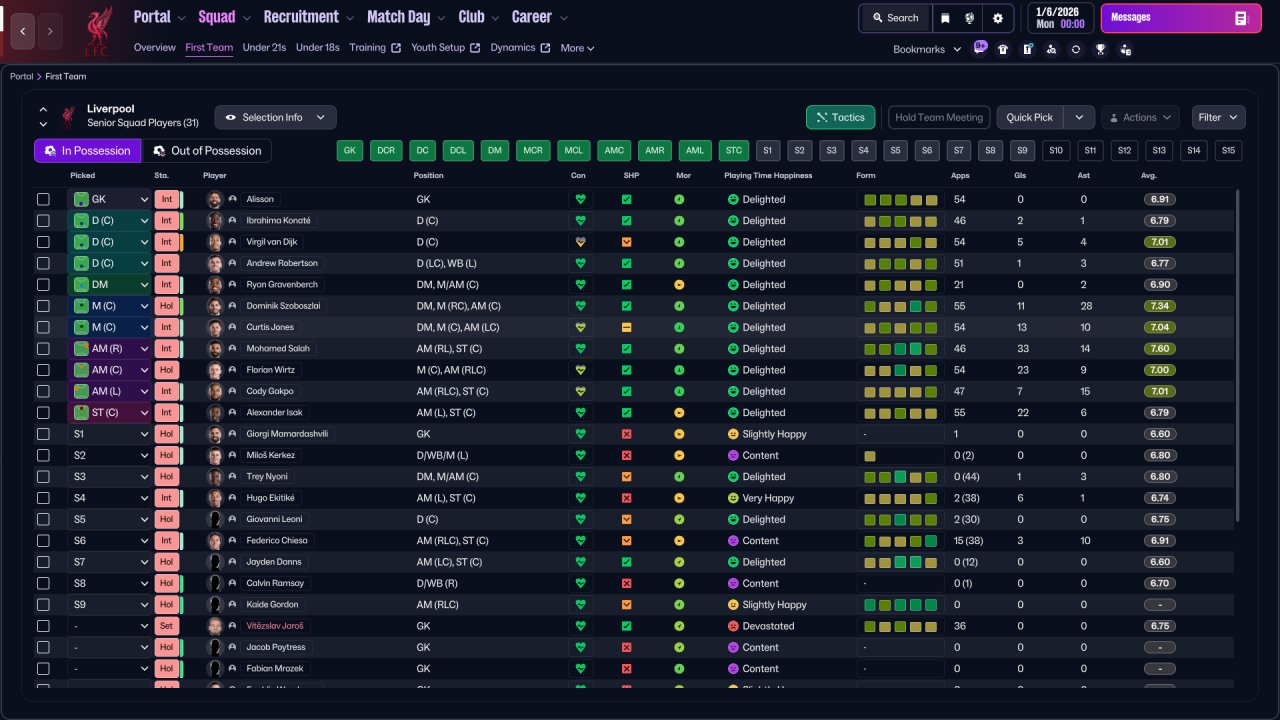Viewport: 1280px width, 720px height.
Task: Click the date and time display
Action: click(x=1060, y=18)
